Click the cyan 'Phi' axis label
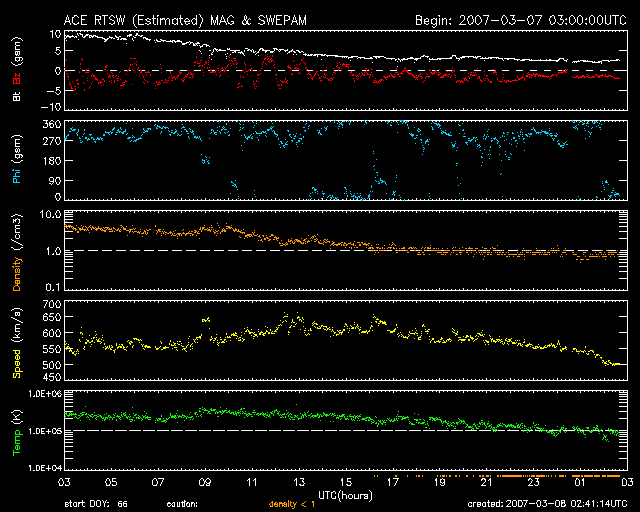Image resolution: width=640 pixels, height=512 pixels. coord(17,174)
